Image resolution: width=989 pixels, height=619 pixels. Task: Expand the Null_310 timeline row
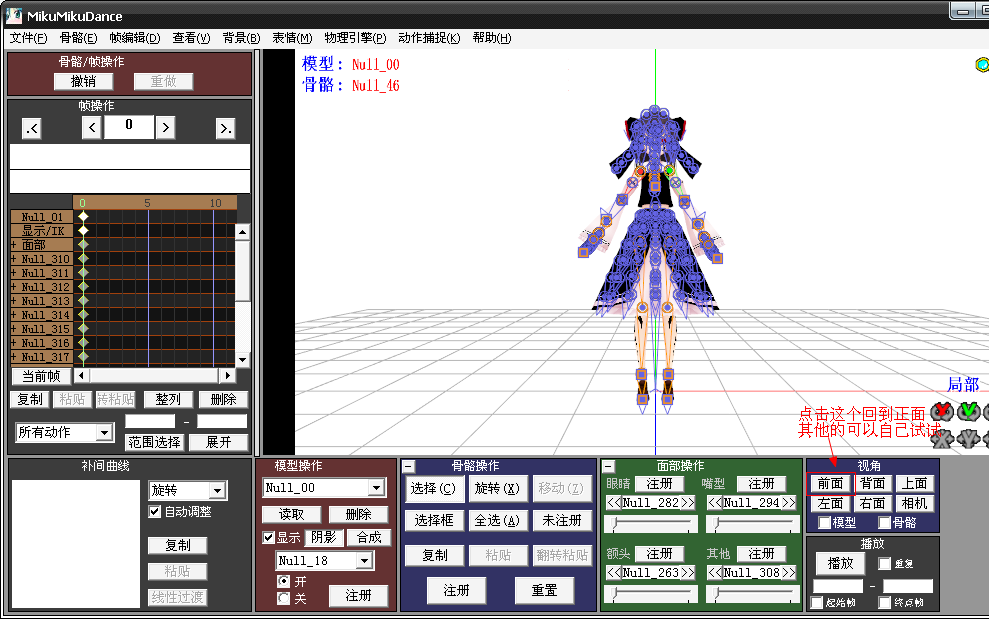pos(13,259)
